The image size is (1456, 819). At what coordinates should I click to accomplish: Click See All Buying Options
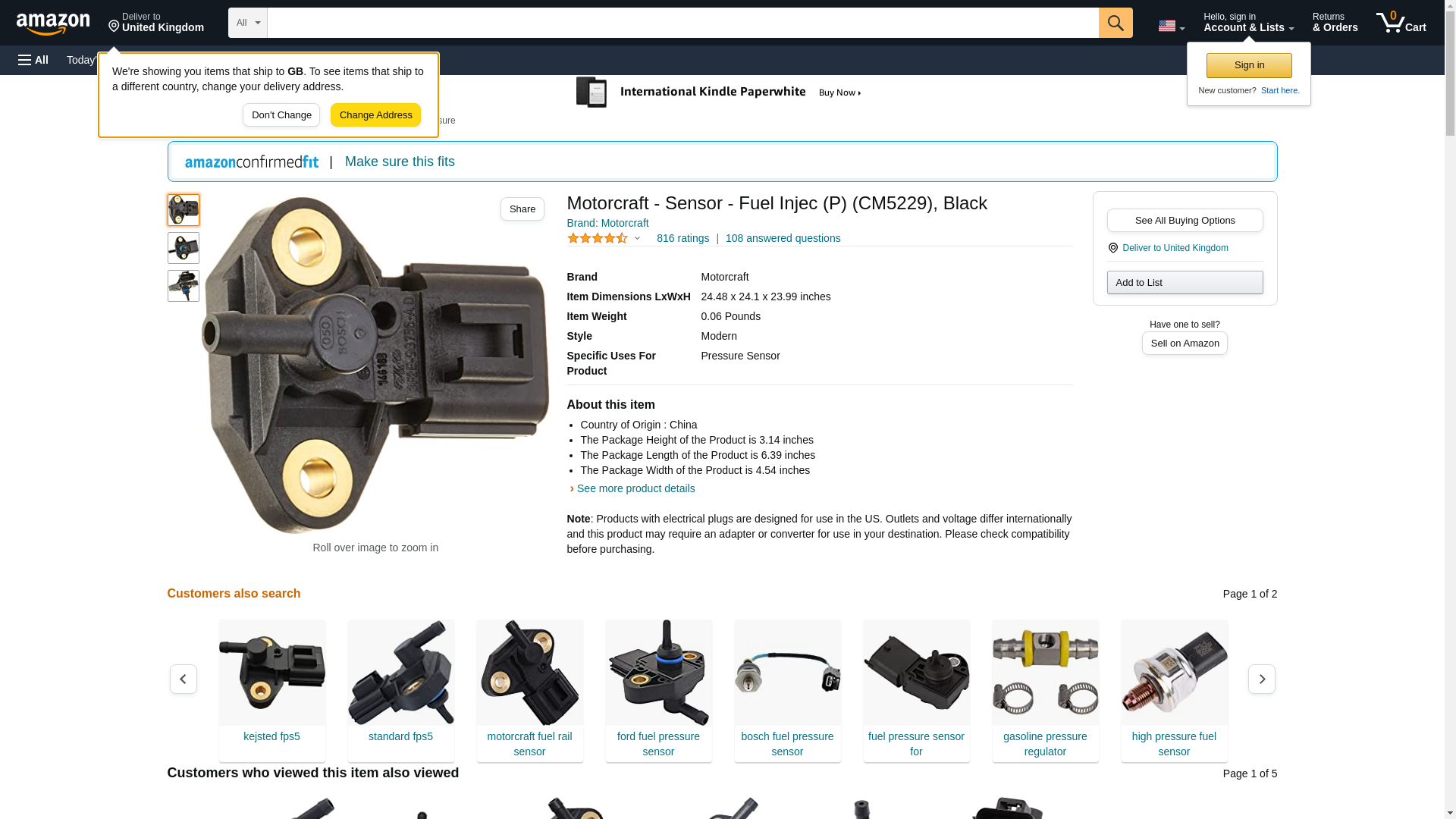(1185, 220)
